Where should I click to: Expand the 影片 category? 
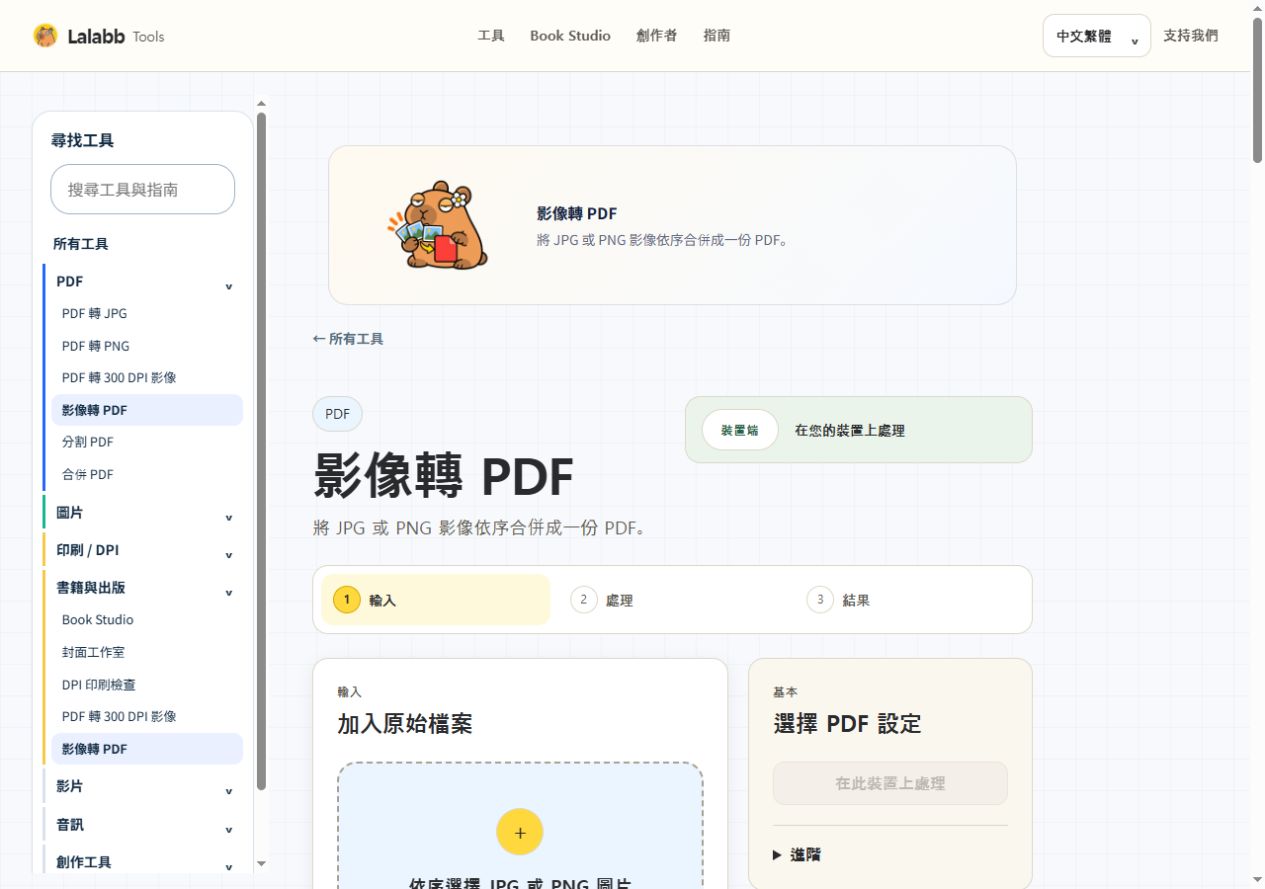[x=143, y=787]
